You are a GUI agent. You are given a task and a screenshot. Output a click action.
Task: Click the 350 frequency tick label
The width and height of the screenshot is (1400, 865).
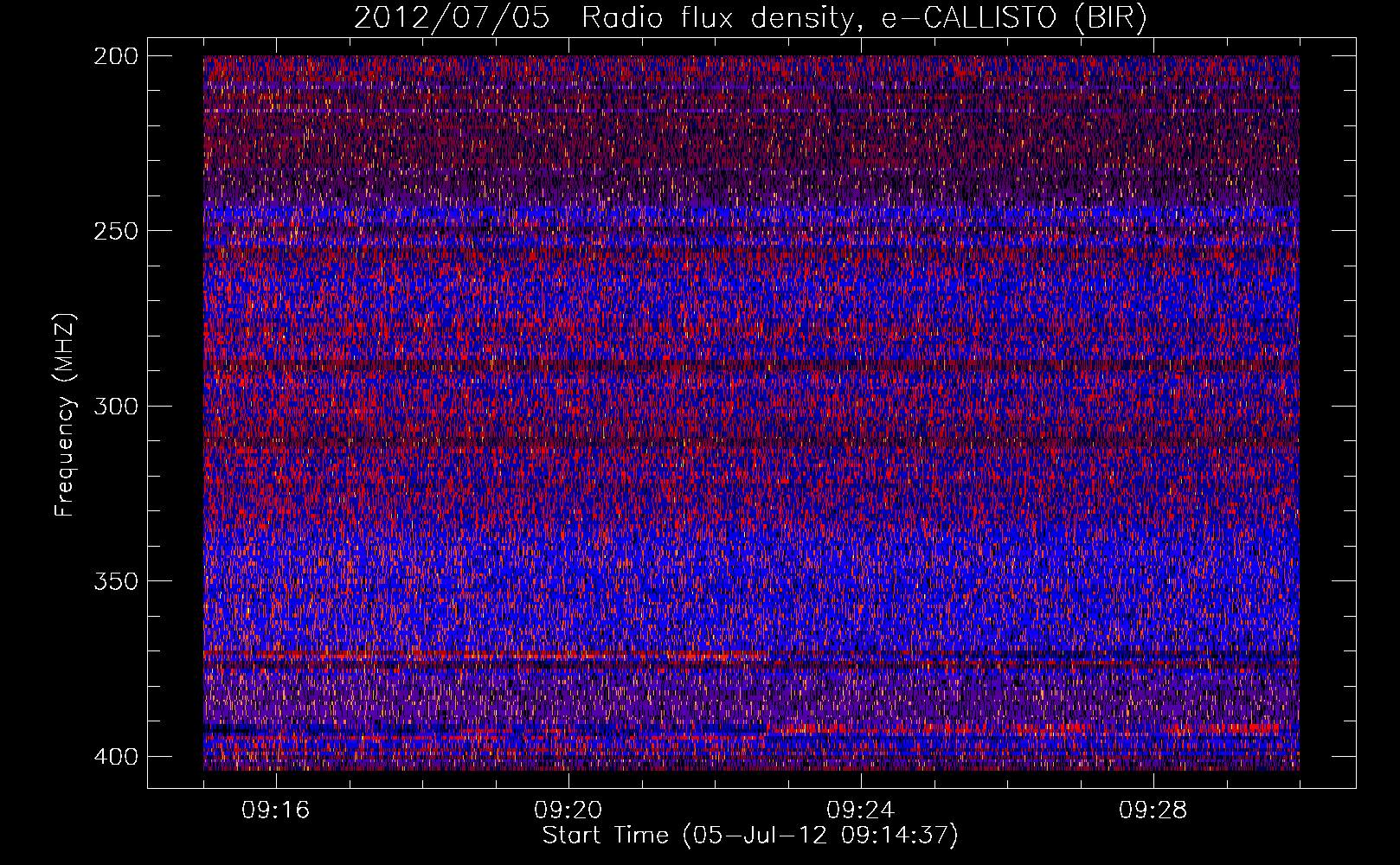115,580
